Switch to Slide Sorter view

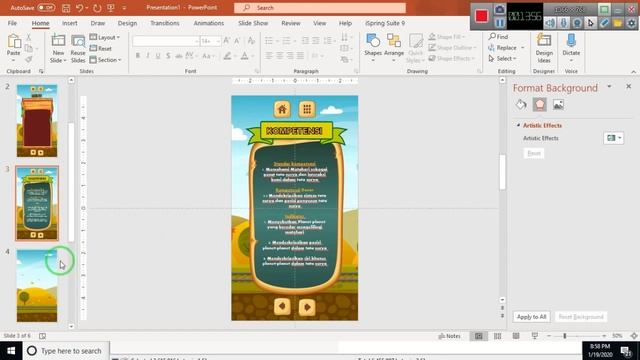point(497,336)
